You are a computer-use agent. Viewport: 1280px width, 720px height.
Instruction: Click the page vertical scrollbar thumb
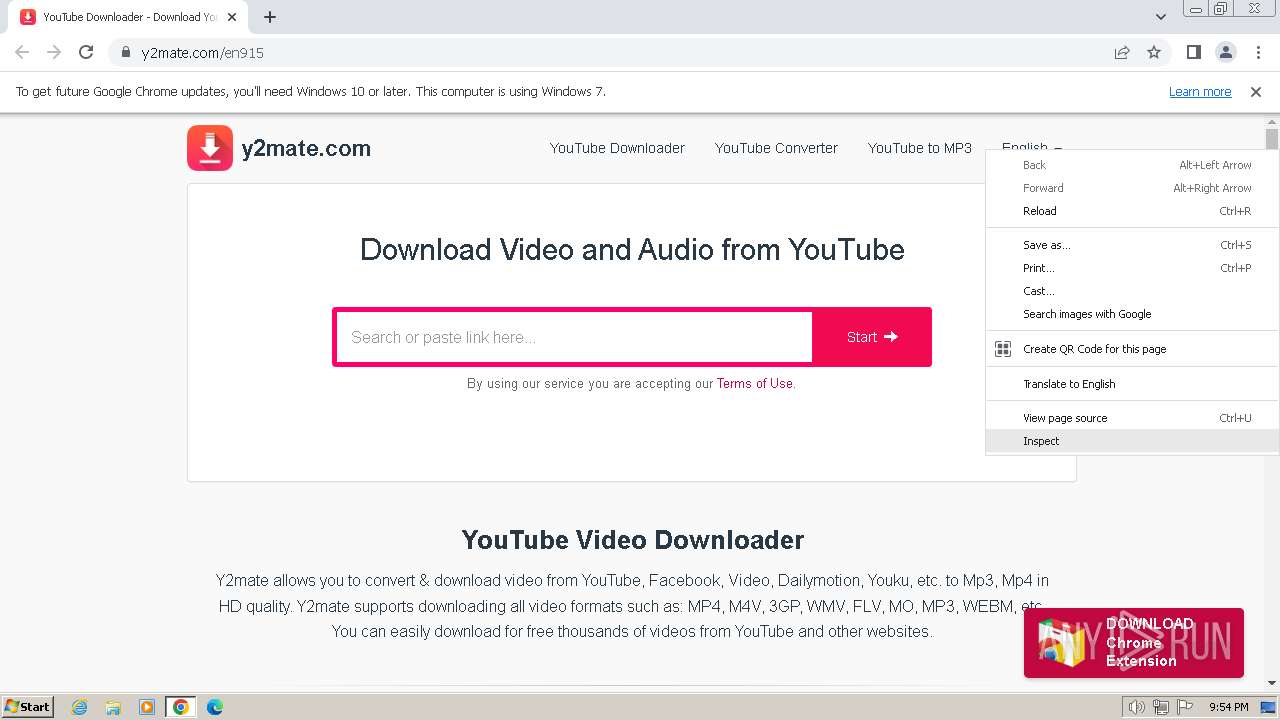click(x=1272, y=138)
